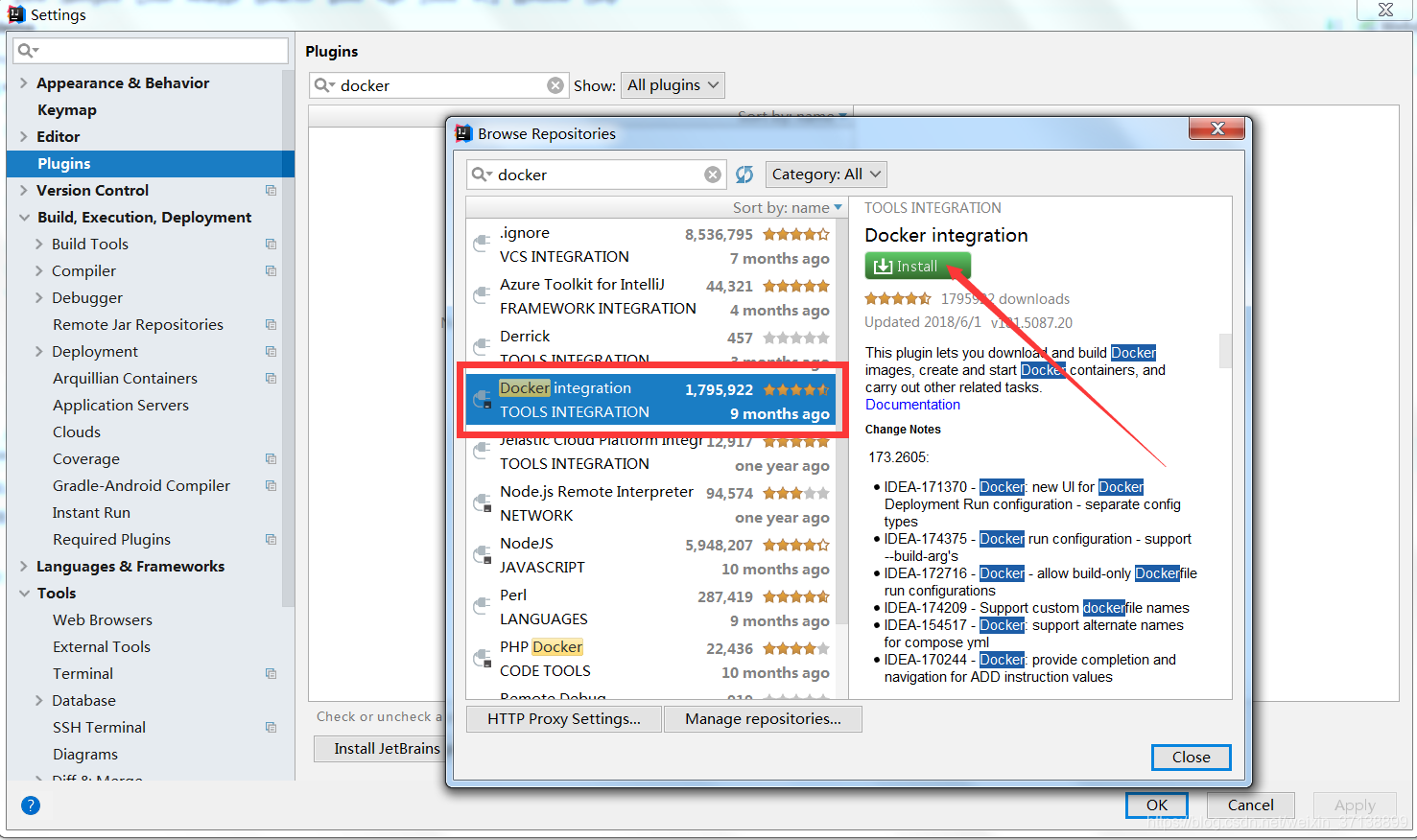Clear the docker search in Browse Repositories

(x=713, y=175)
